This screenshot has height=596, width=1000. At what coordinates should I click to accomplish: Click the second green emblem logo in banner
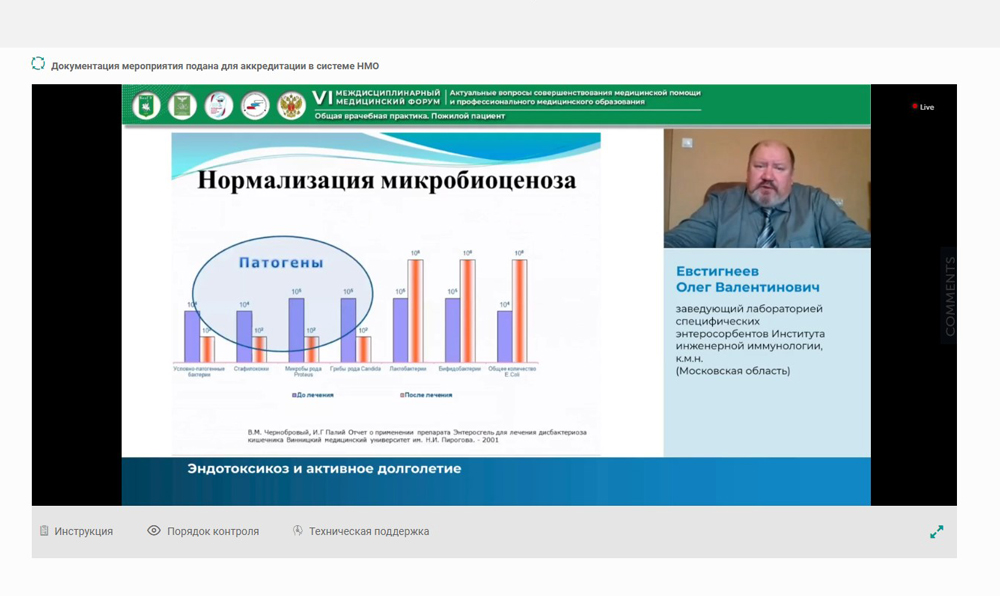click(x=182, y=105)
